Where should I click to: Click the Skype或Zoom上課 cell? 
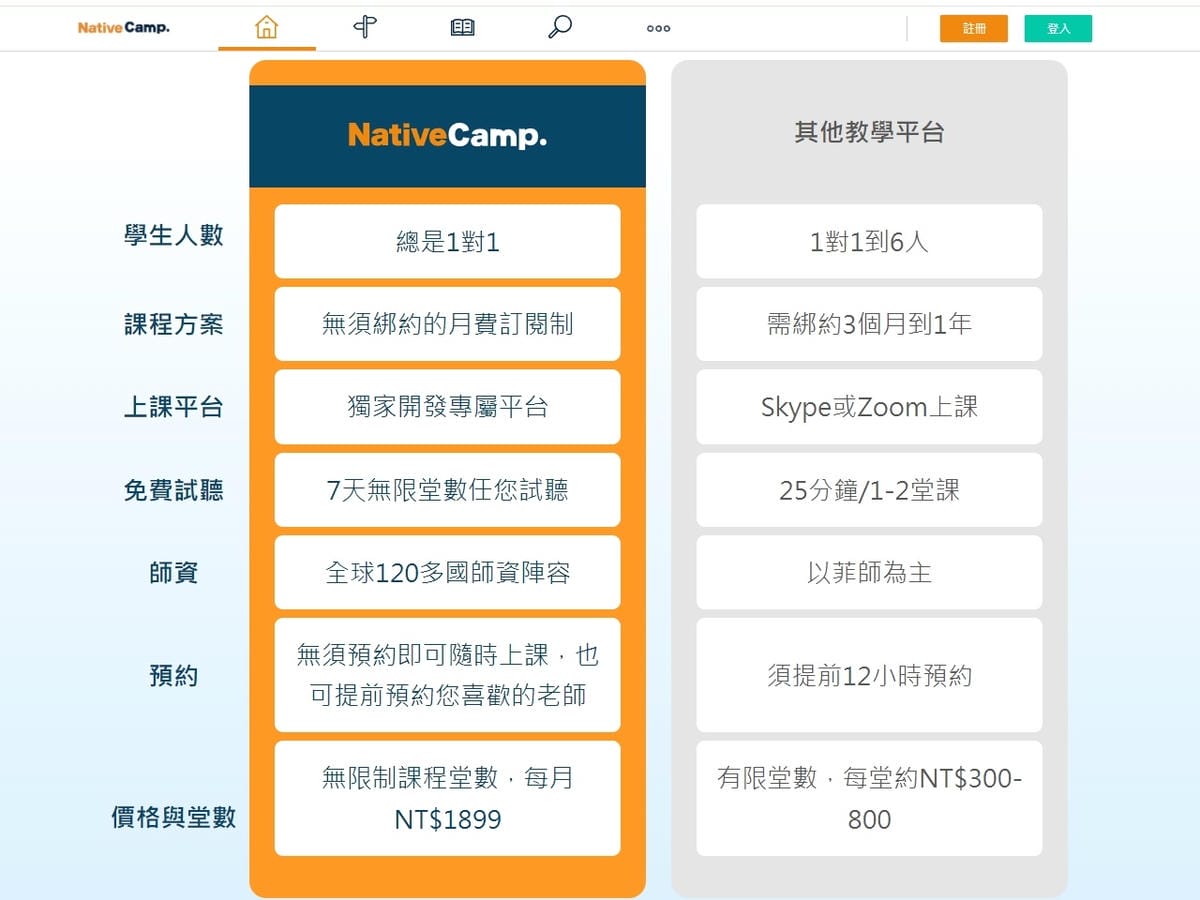pyautogui.click(x=869, y=407)
